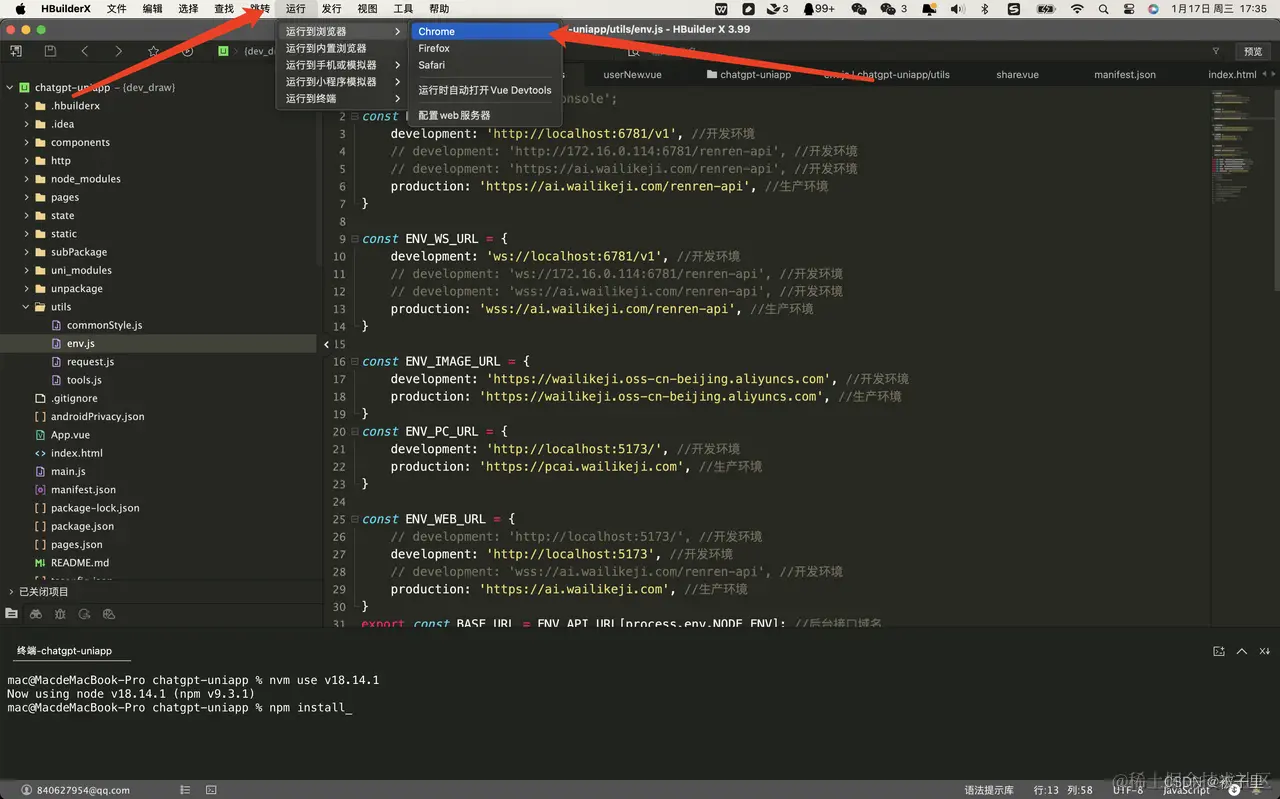Choose 配置web服务器 menu entry
This screenshot has height=799, width=1280.
point(484,116)
